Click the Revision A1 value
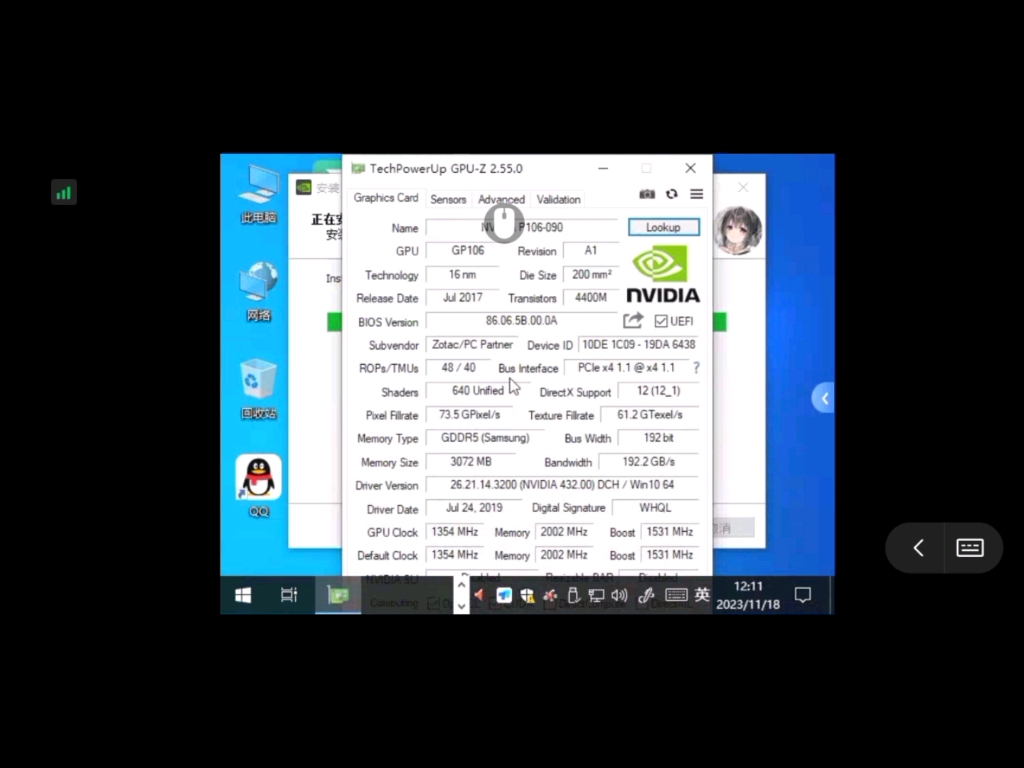 pos(590,251)
